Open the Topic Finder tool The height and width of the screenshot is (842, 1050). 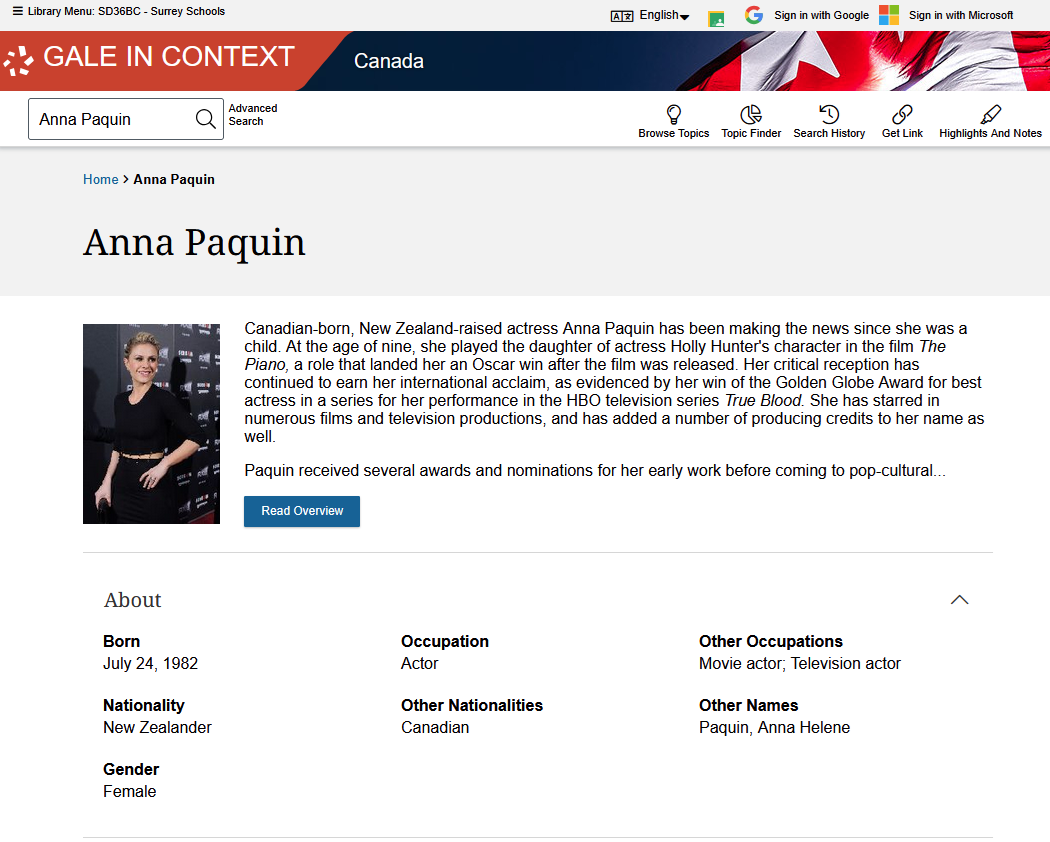point(751,121)
